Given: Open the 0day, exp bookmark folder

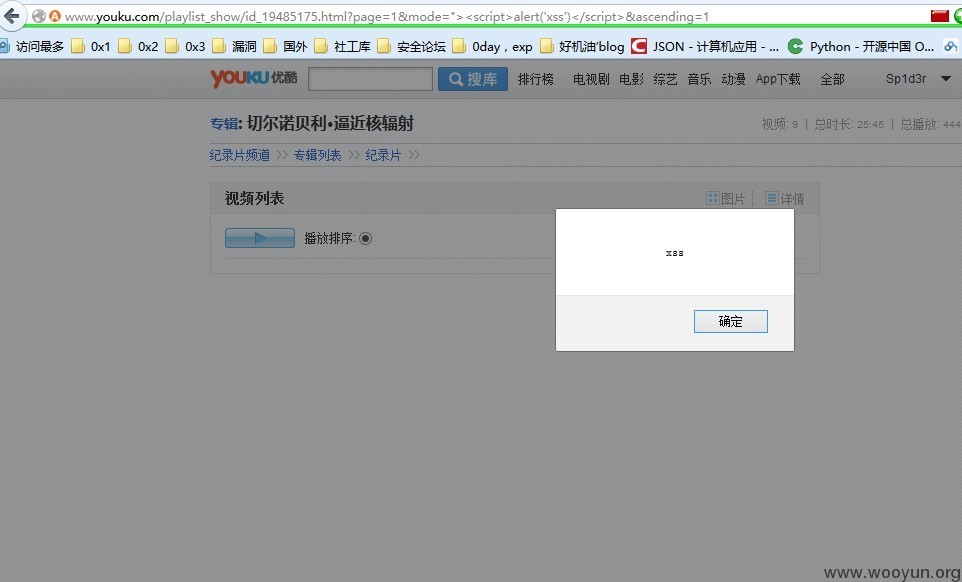Looking at the screenshot, I should click(x=493, y=47).
